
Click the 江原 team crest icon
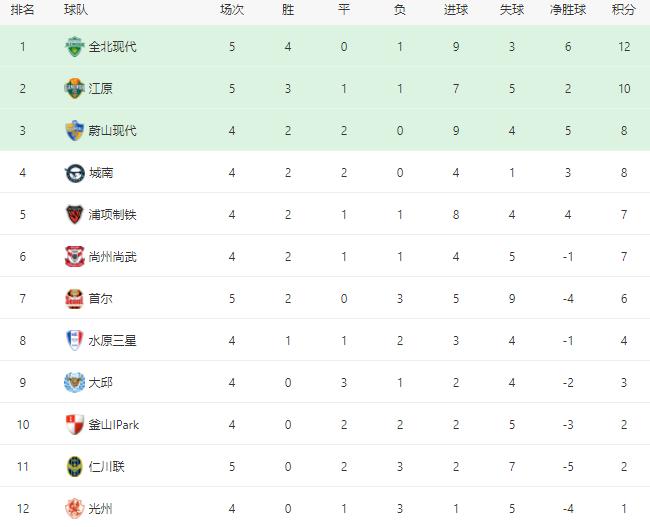pos(75,89)
